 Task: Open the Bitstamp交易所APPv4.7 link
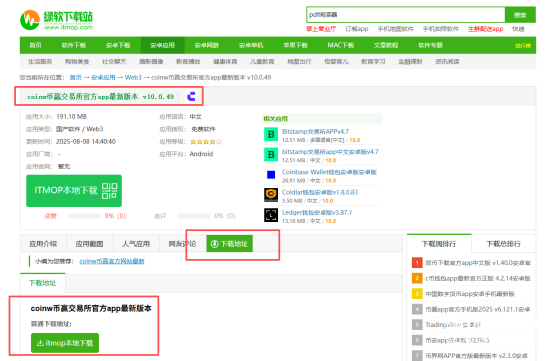tap(315, 131)
